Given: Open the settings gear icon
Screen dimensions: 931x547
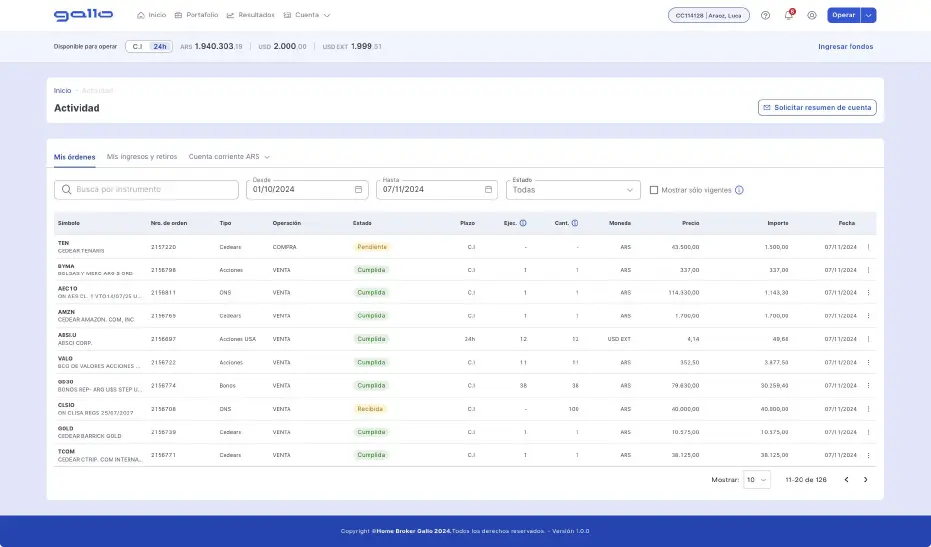Looking at the screenshot, I should pyautogui.click(x=812, y=15).
